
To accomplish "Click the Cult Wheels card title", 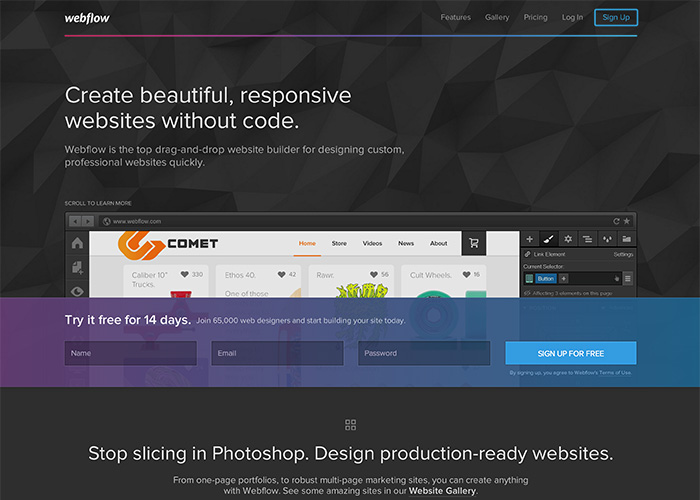I will pos(431,275).
